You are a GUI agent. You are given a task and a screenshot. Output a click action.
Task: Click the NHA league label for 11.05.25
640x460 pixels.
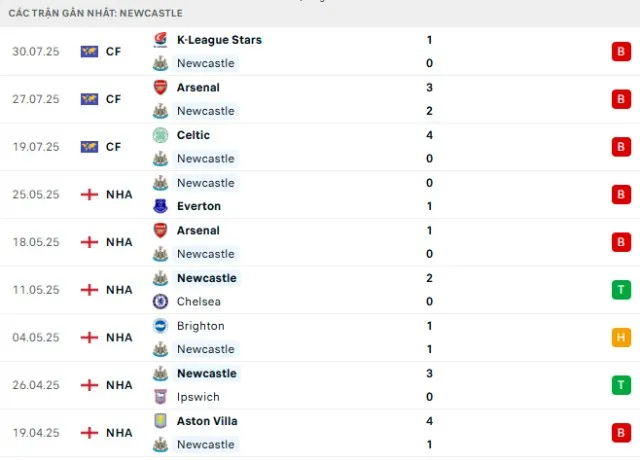point(119,290)
